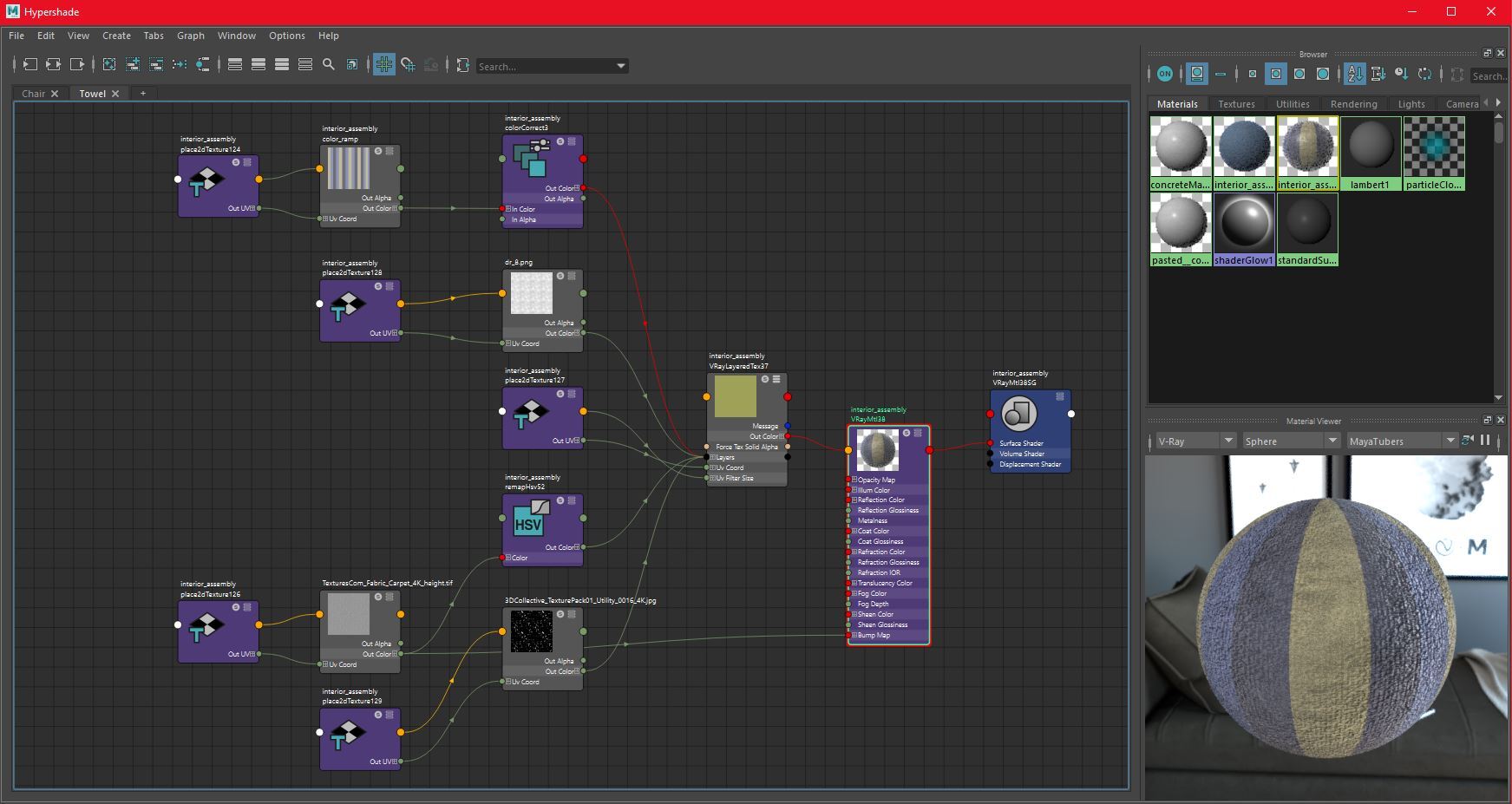Toggle Browser view as list

pos(1221,74)
